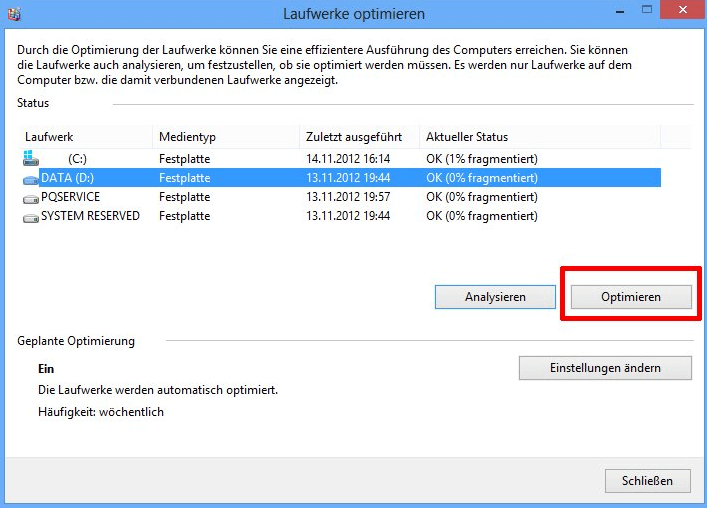707x508 pixels.
Task: Click the Windows icon of drive (C:)
Action: point(29,158)
